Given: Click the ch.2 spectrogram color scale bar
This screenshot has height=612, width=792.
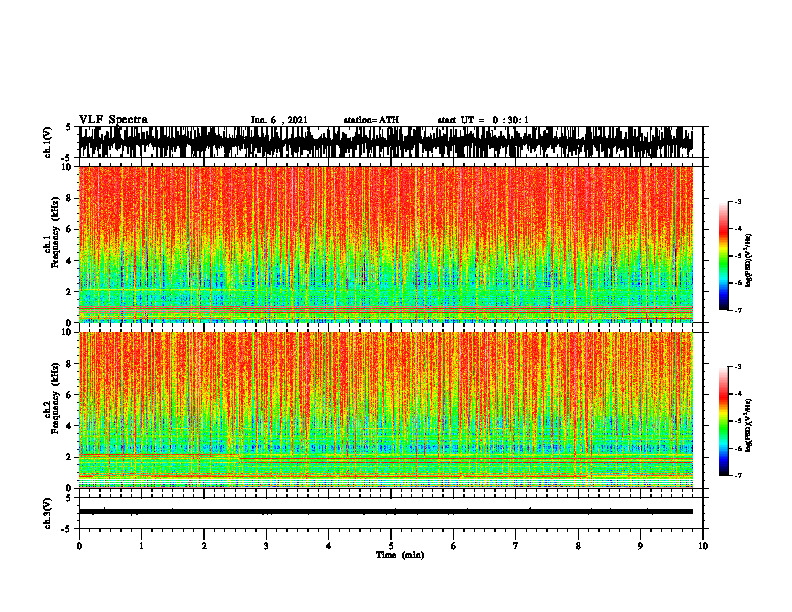Looking at the screenshot, I should pyautogui.click(x=723, y=421).
